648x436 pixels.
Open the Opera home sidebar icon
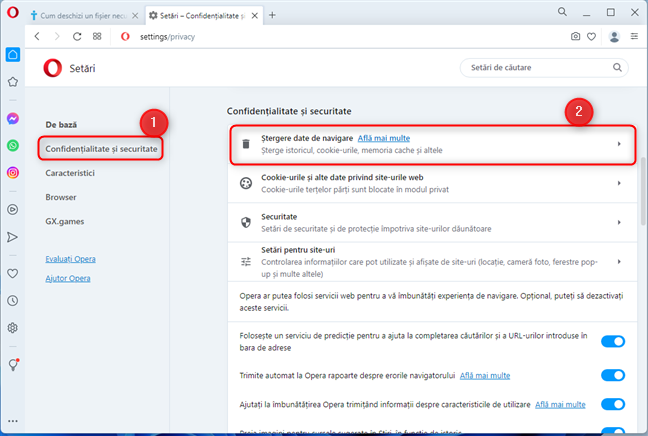pyautogui.click(x=13, y=54)
